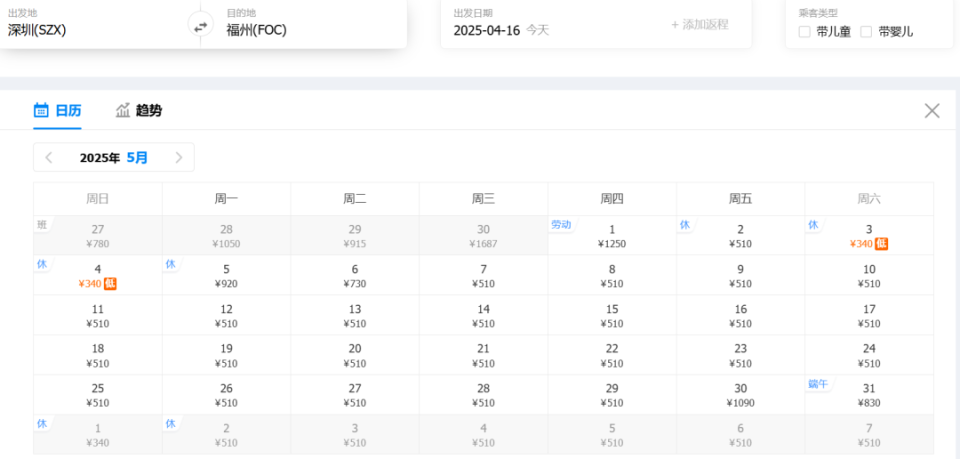Click the 低 badge on May 4
This screenshot has height=459, width=960.
[110, 283]
